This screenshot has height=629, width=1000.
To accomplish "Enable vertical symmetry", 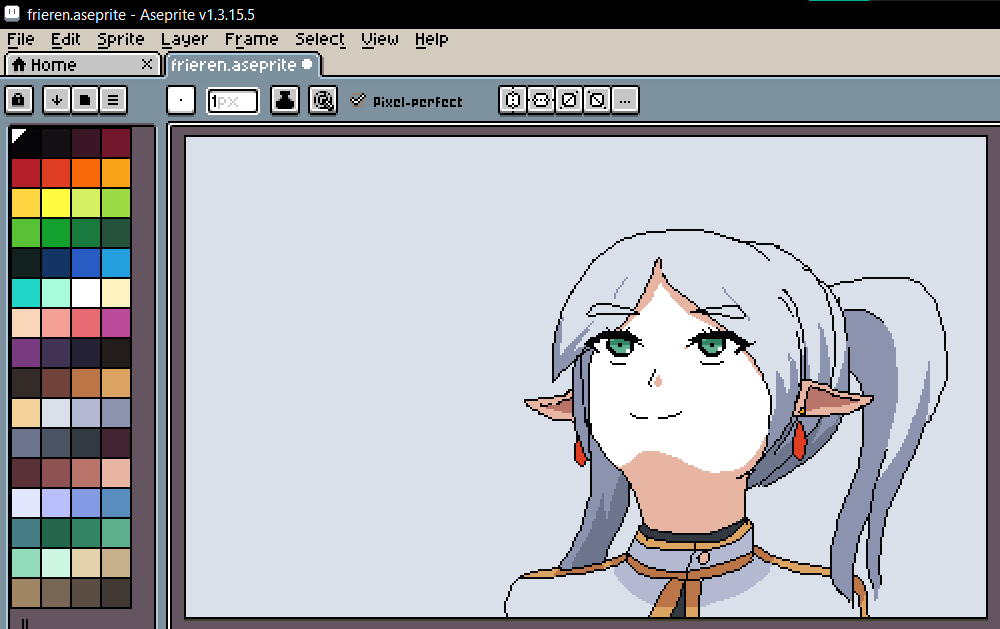I will (541, 100).
